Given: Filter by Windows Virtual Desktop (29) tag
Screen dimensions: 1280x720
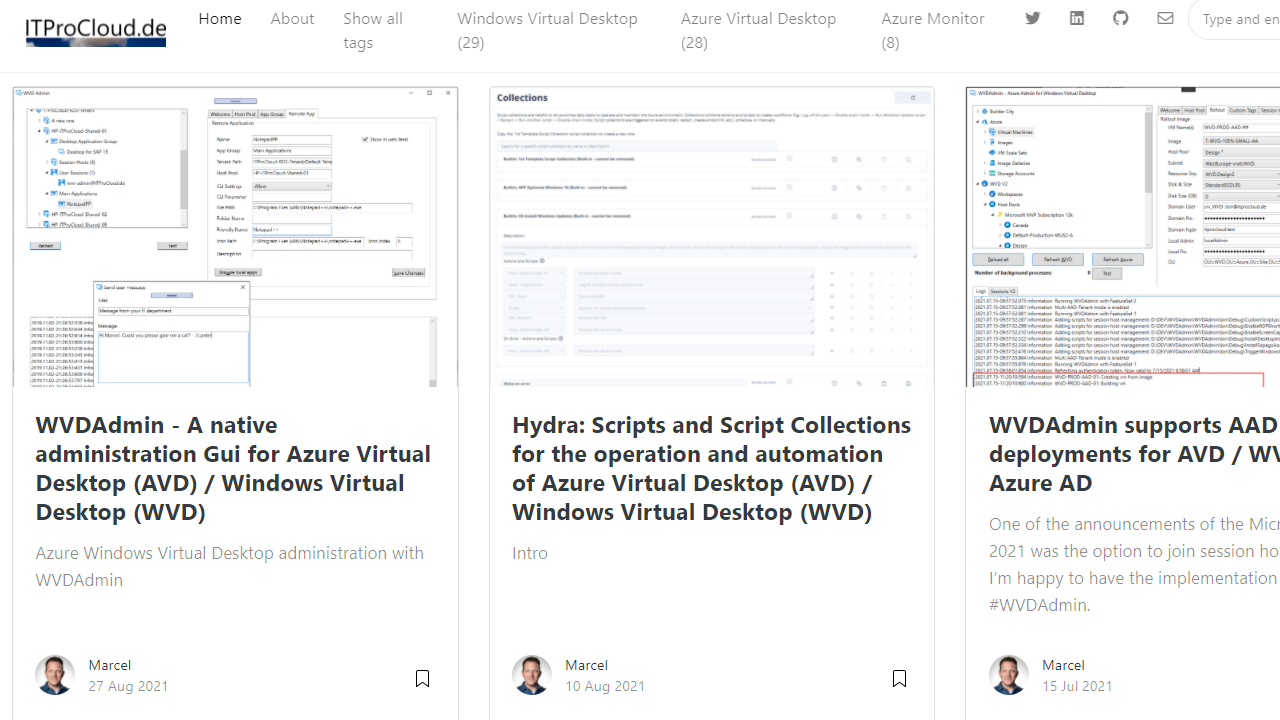Looking at the screenshot, I should pyautogui.click(x=547, y=30).
